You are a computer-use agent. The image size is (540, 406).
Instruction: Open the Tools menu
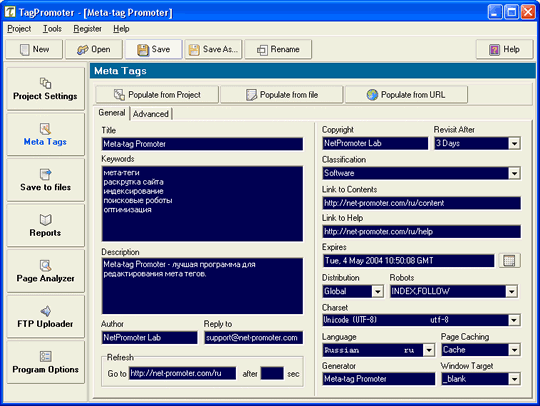(x=52, y=29)
